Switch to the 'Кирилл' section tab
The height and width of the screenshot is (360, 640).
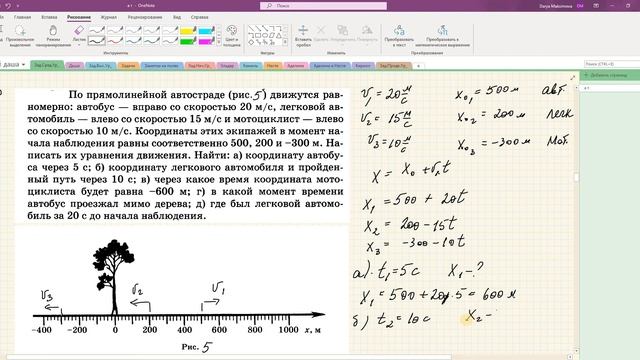(x=363, y=65)
